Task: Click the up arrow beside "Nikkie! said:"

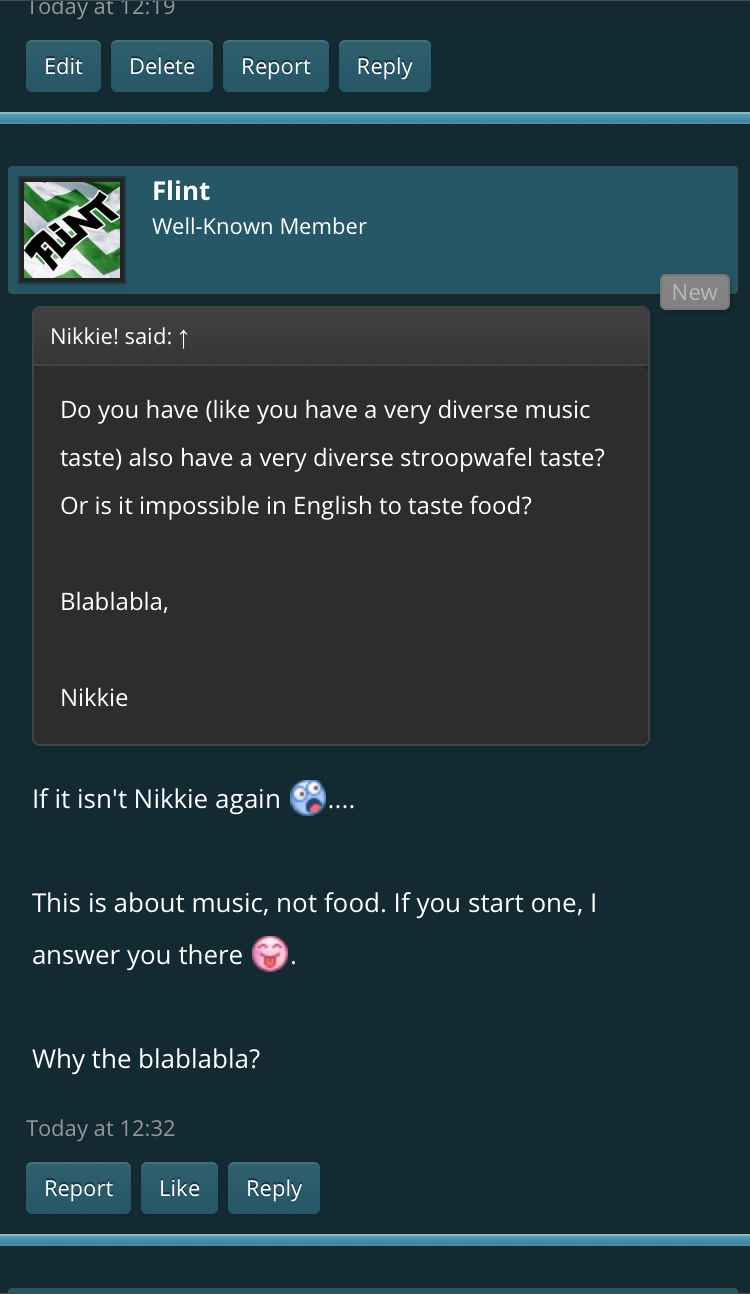Action: pos(183,337)
